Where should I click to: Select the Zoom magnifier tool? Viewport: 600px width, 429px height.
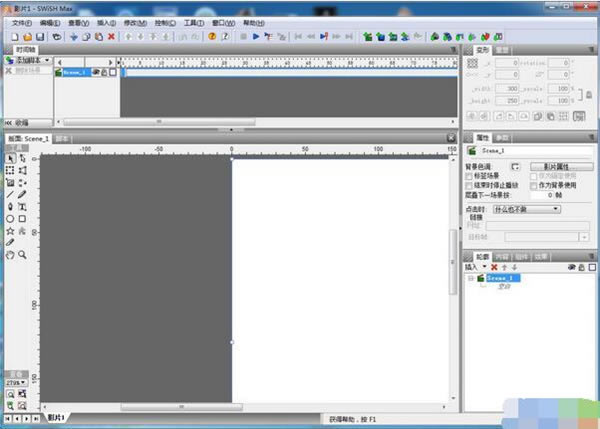(x=22, y=255)
